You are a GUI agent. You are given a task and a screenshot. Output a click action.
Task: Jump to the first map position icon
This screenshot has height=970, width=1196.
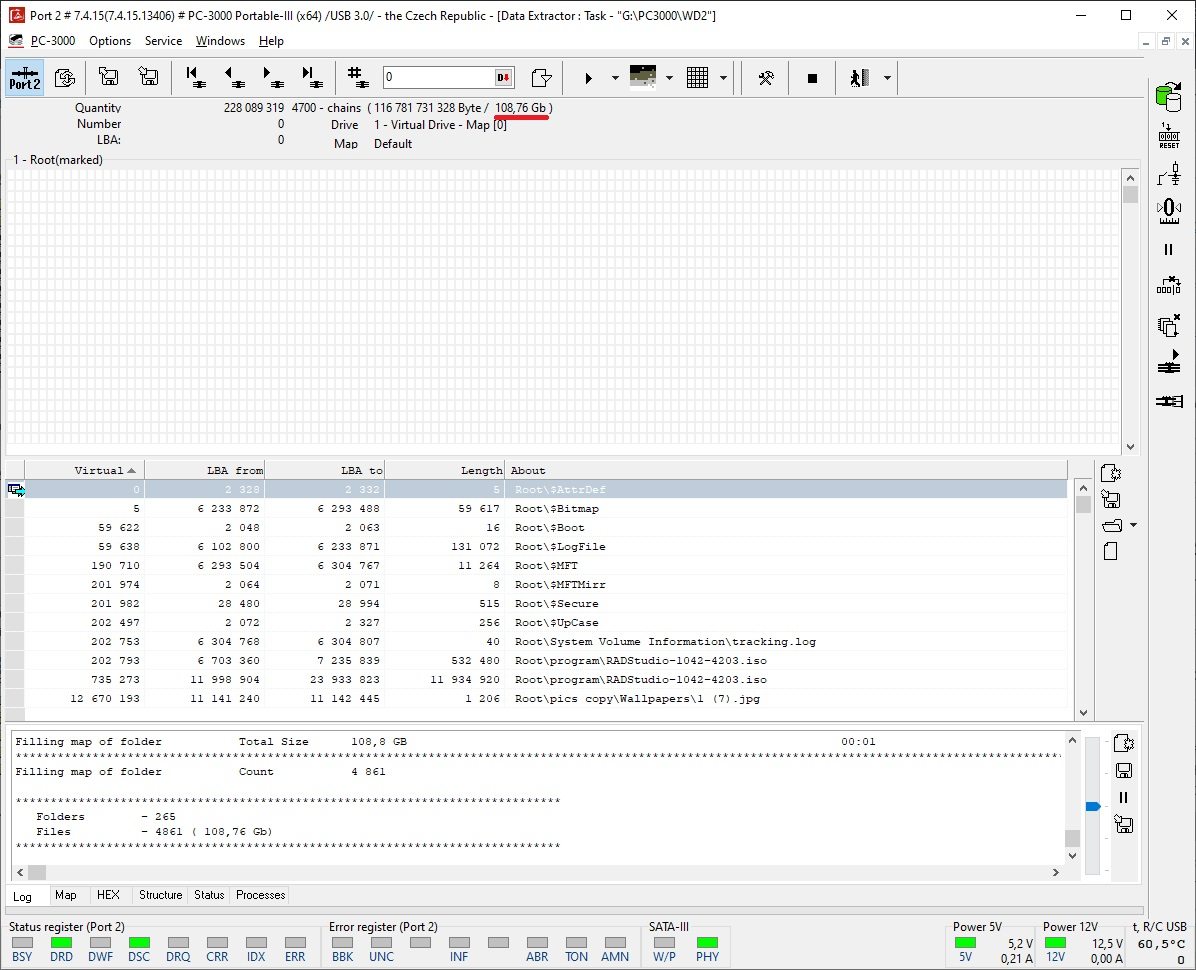point(196,78)
